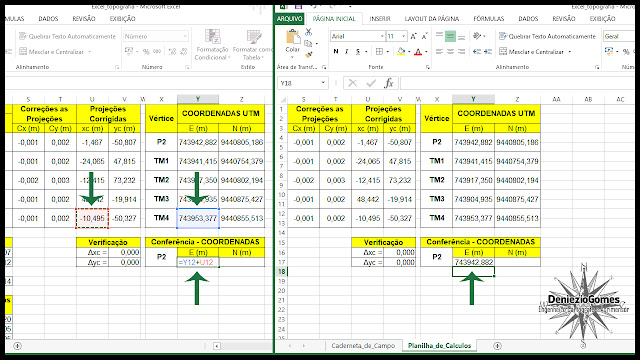Open the borders dropdown arrow
Viewport: 640px width, 360px height.
click(x=387, y=52)
